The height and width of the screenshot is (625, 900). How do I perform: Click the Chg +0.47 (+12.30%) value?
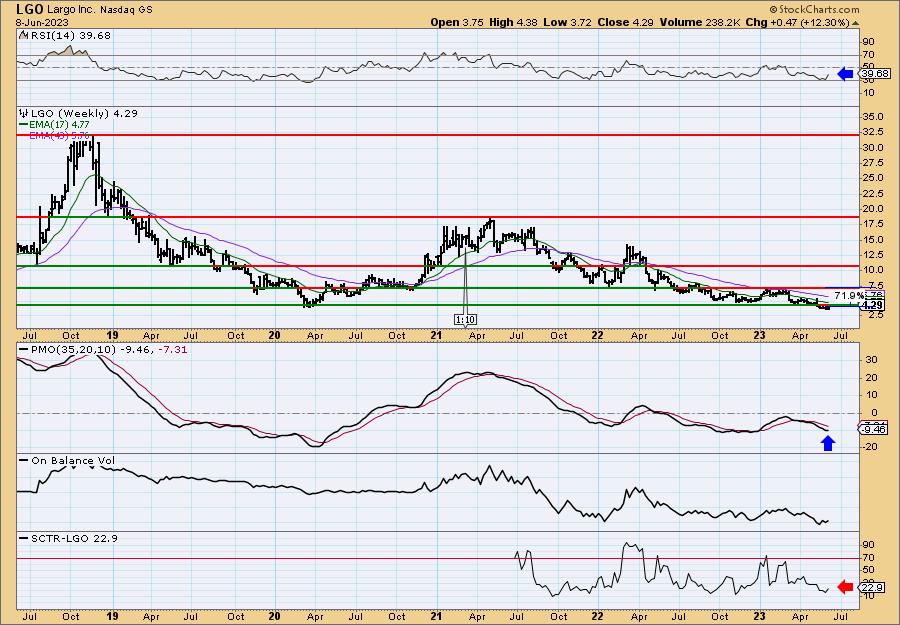coord(797,22)
